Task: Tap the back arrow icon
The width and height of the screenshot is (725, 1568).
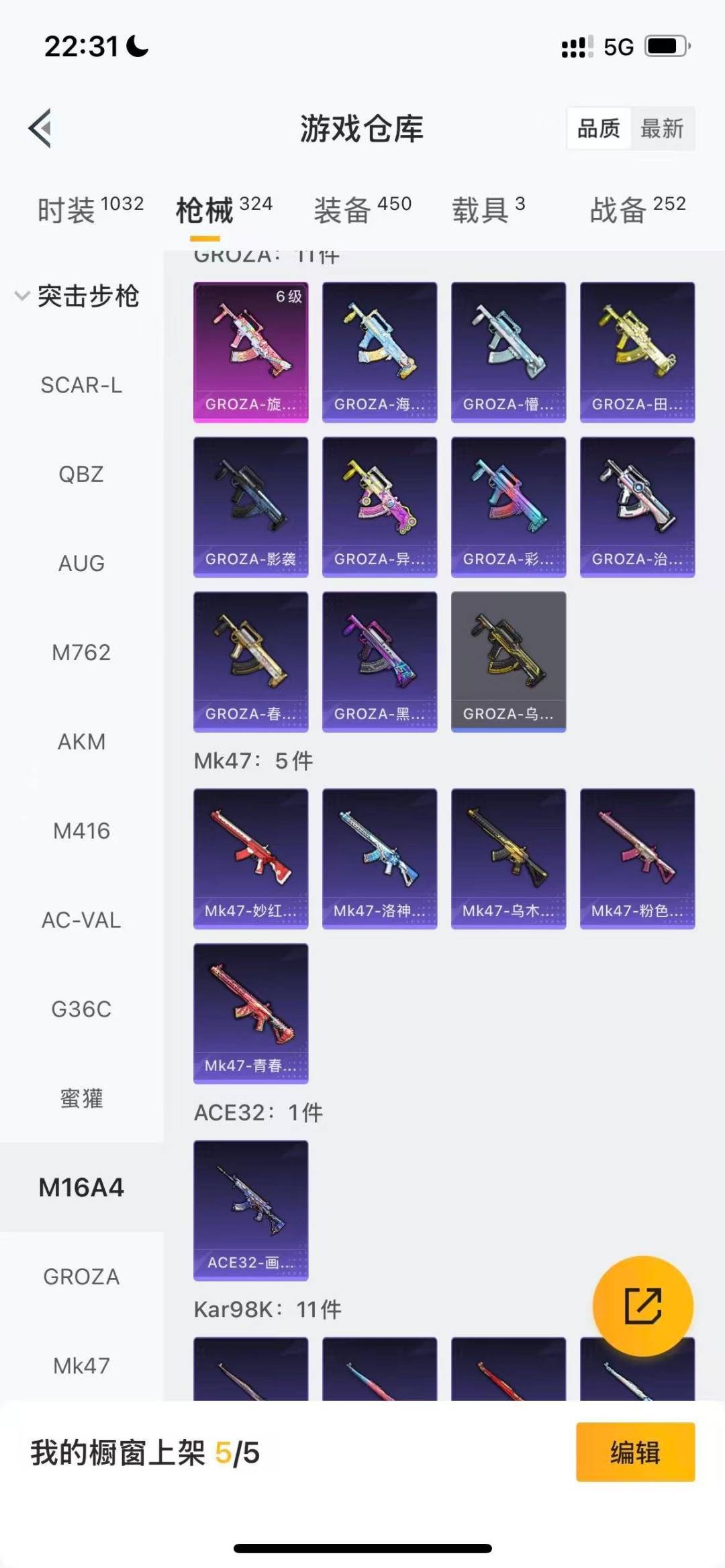Action: [40, 128]
